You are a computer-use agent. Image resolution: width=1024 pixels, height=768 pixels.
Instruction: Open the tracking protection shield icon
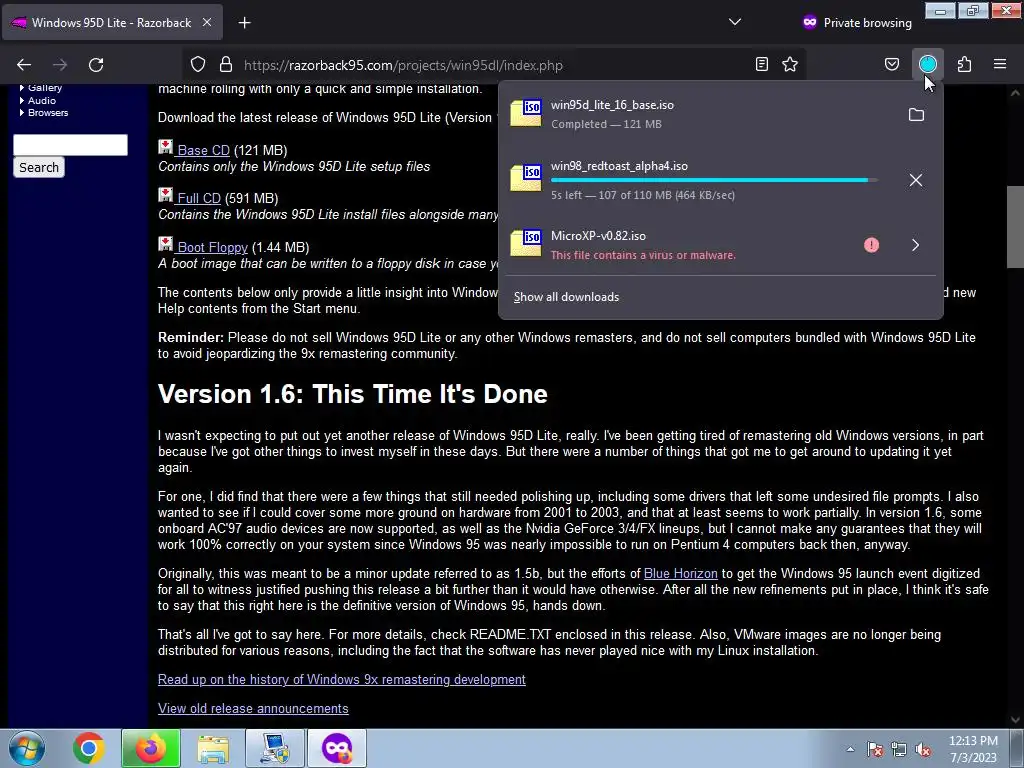pos(198,65)
